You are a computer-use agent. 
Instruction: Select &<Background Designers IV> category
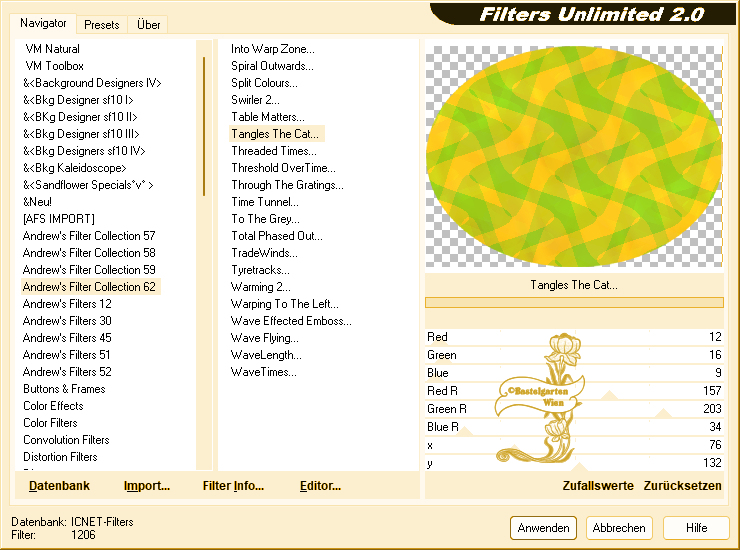click(92, 83)
